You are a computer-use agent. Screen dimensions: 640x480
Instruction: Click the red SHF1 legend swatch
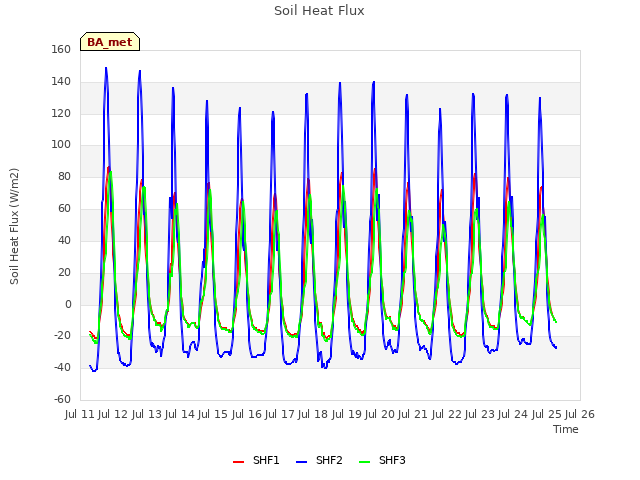coord(238,462)
